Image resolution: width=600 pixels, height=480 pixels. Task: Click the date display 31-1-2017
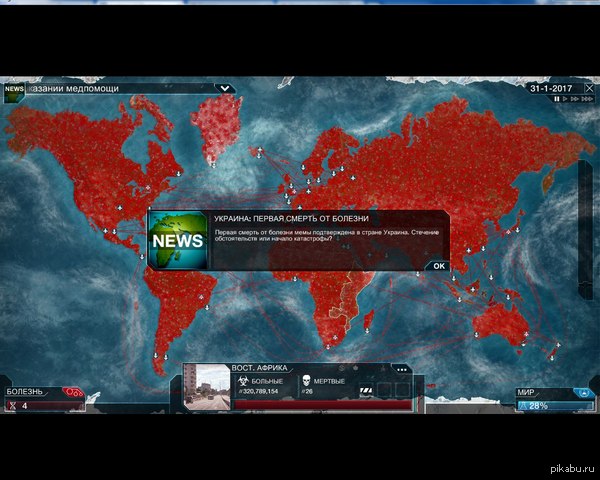(x=553, y=88)
